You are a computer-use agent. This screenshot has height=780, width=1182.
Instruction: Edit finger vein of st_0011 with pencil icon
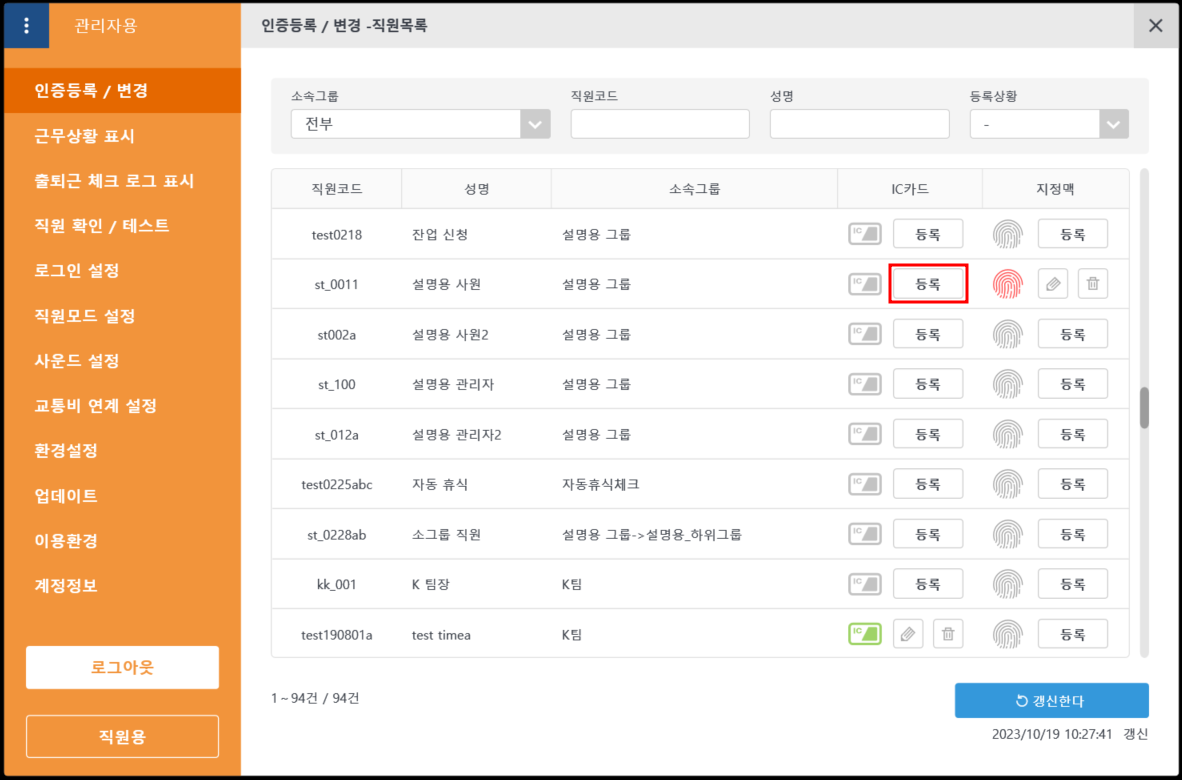(1053, 284)
